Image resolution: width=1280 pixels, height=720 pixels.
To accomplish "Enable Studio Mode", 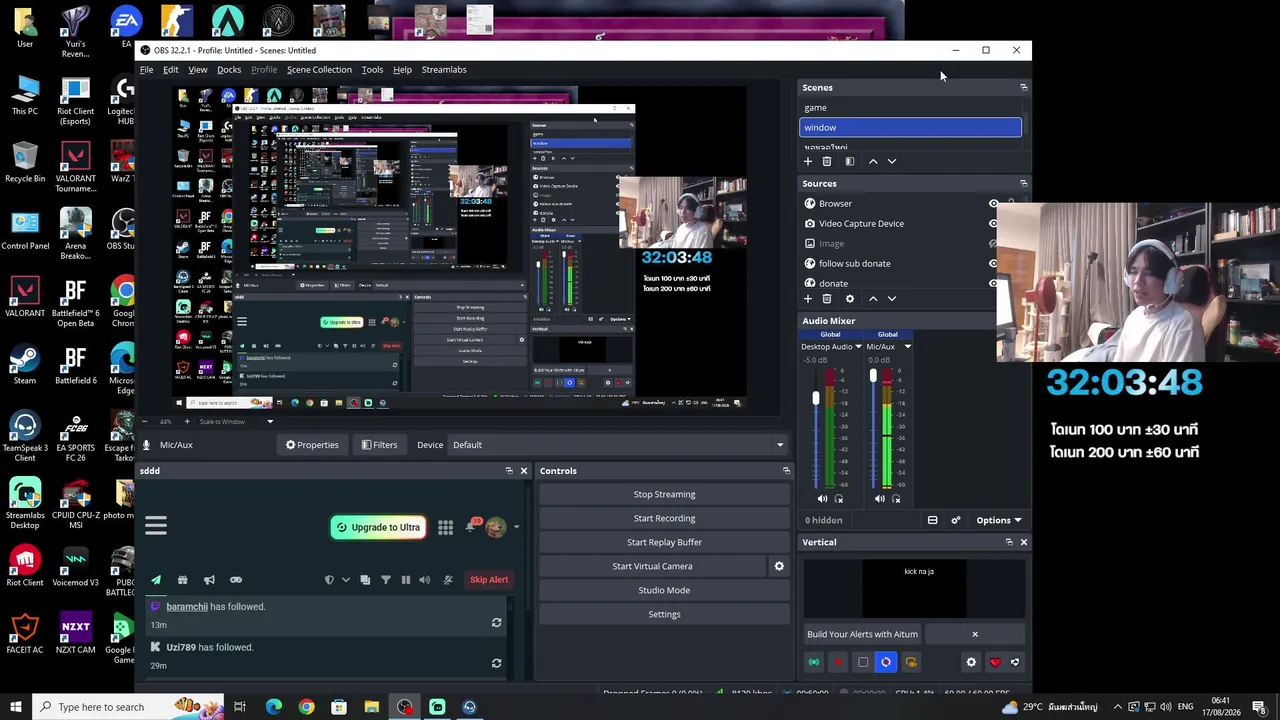I will (x=664, y=590).
